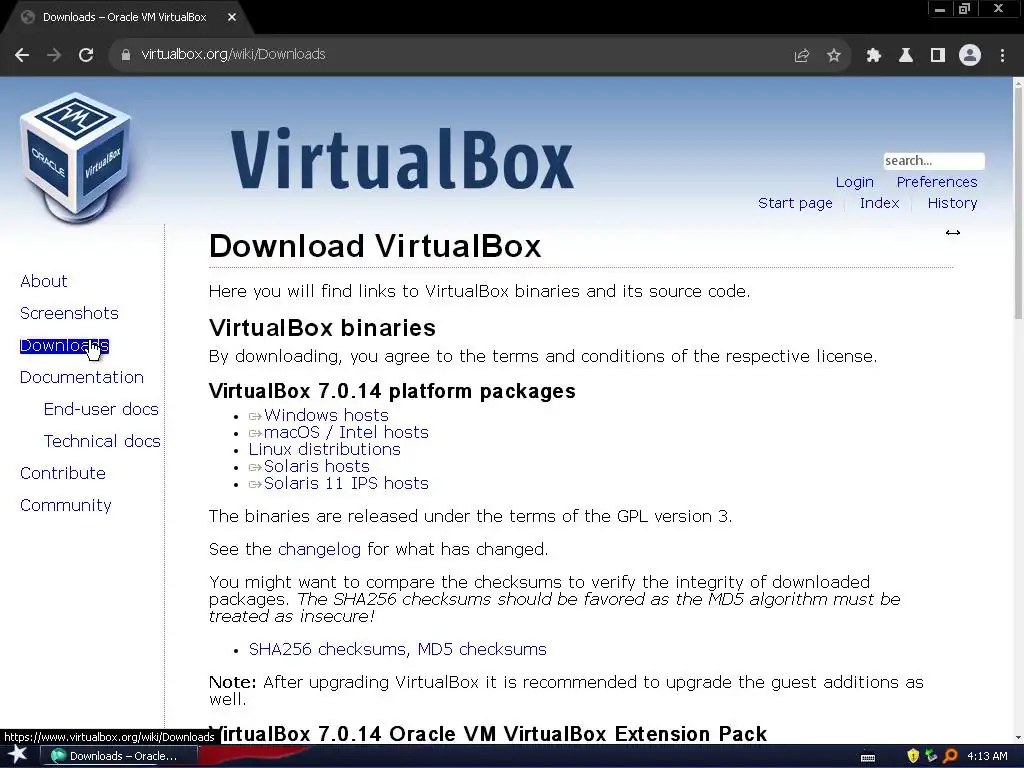The image size is (1024, 768).
Task: Bookmark this page with the star icon
Action: pyautogui.click(x=834, y=55)
